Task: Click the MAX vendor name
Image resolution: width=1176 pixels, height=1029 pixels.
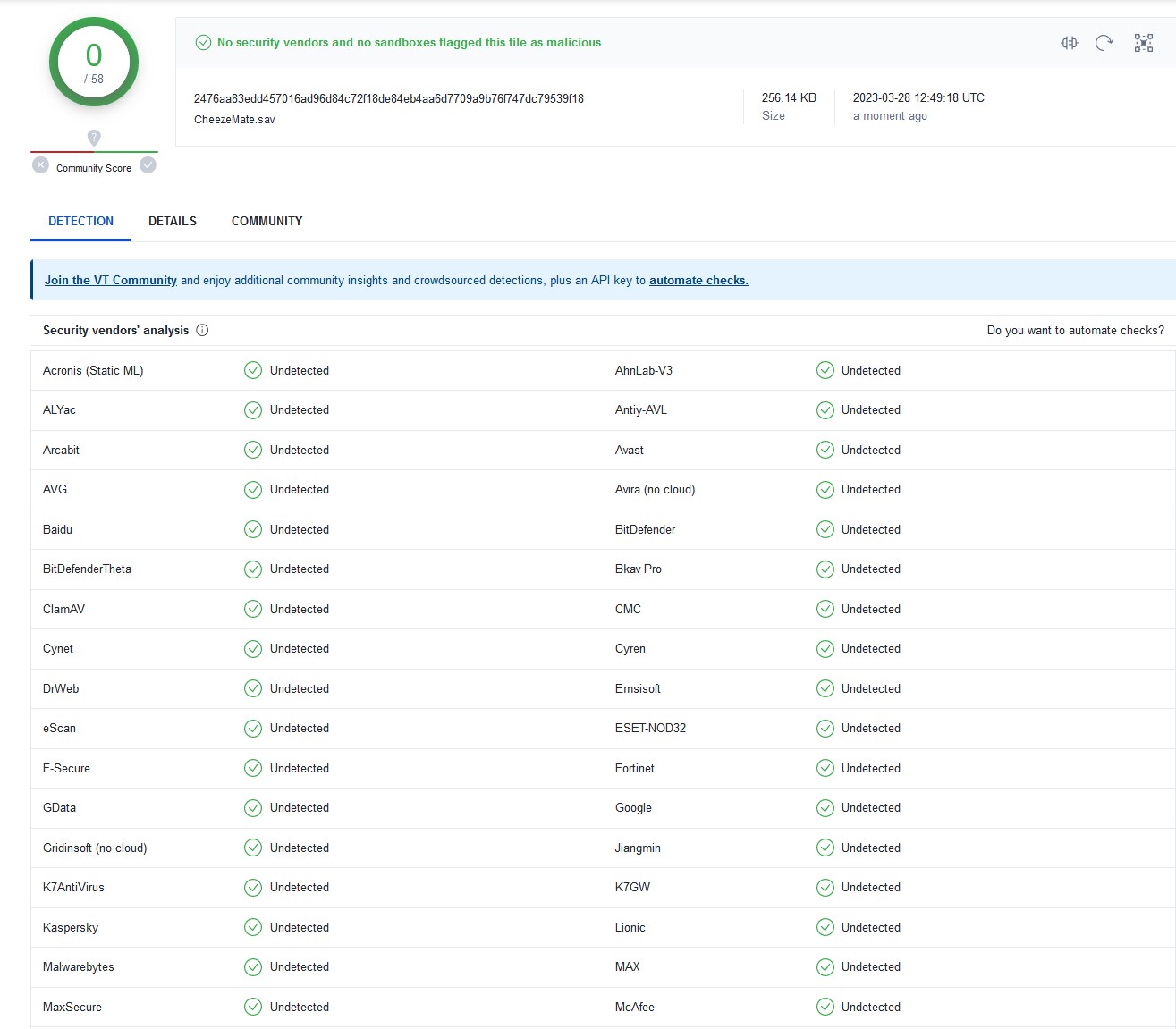Action: point(628,967)
